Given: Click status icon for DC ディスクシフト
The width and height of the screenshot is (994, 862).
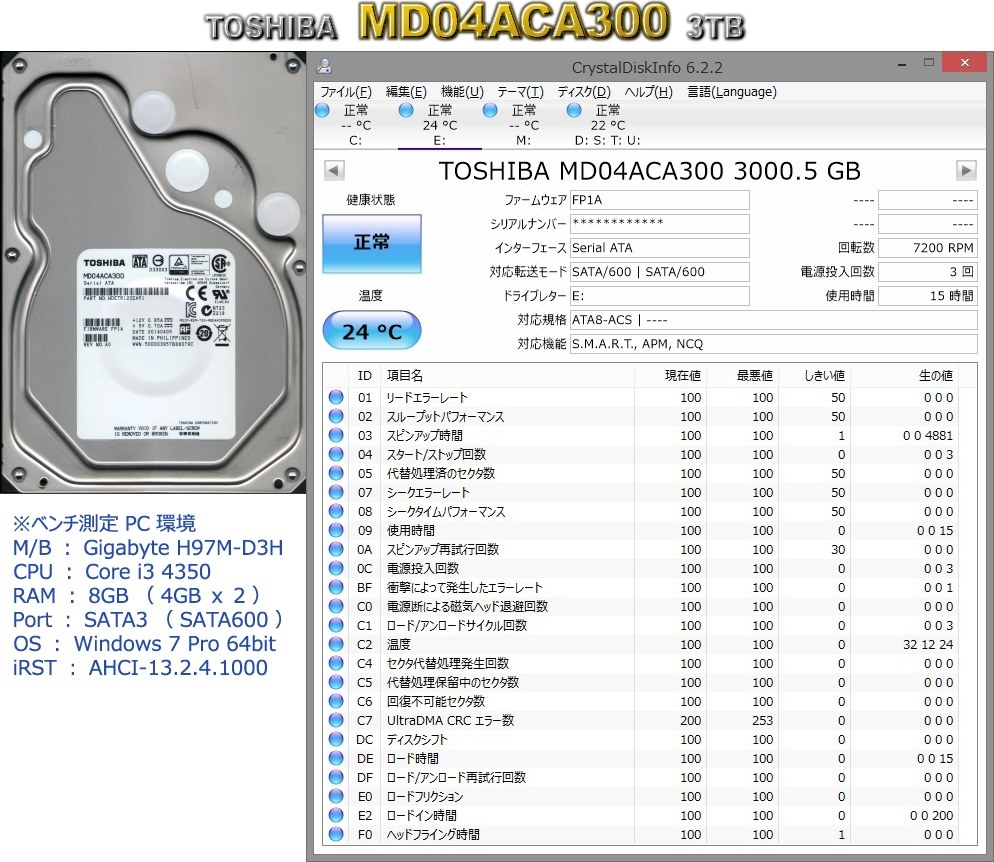Looking at the screenshot, I should tap(336, 740).
